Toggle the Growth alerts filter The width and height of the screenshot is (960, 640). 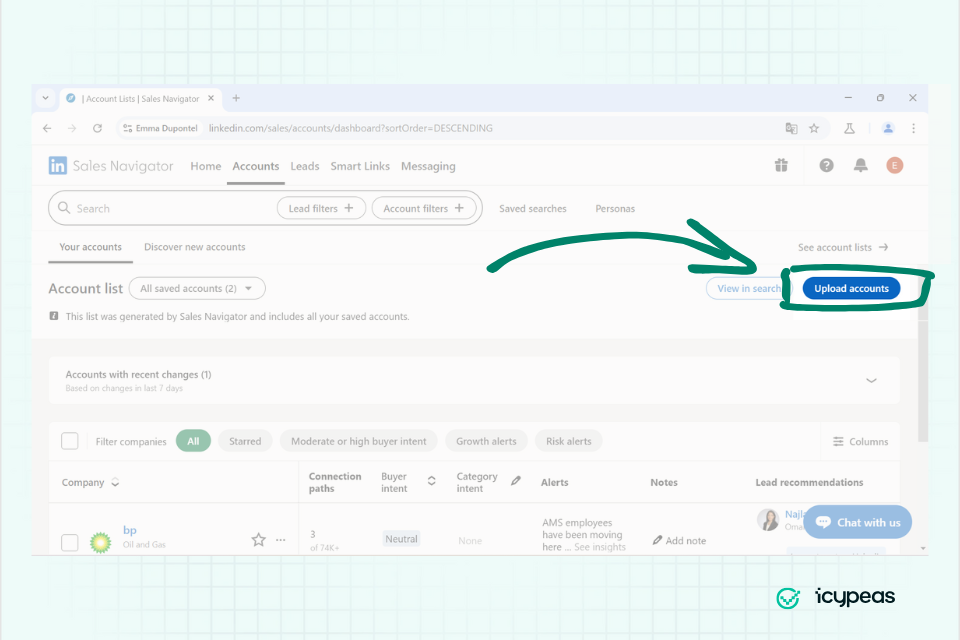(x=486, y=441)
